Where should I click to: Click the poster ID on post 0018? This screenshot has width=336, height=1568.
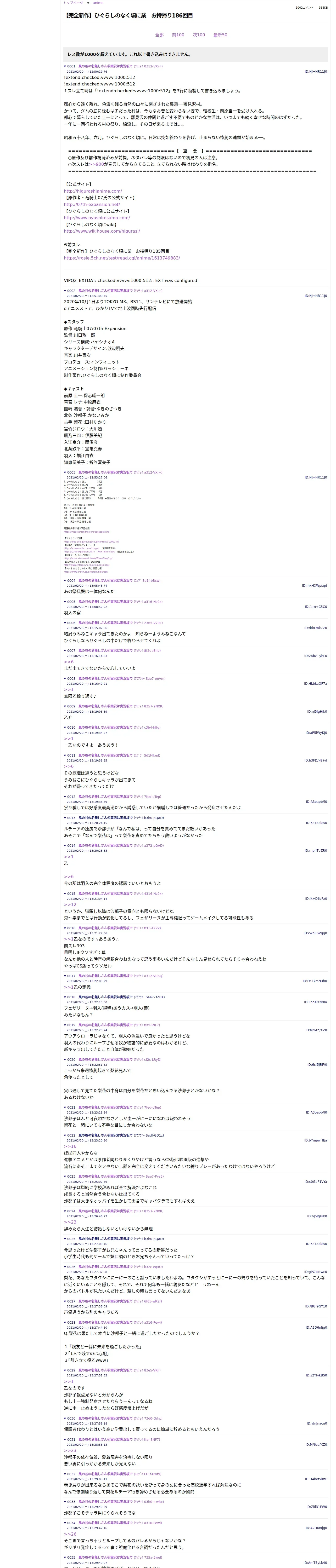click(315, 1002)
